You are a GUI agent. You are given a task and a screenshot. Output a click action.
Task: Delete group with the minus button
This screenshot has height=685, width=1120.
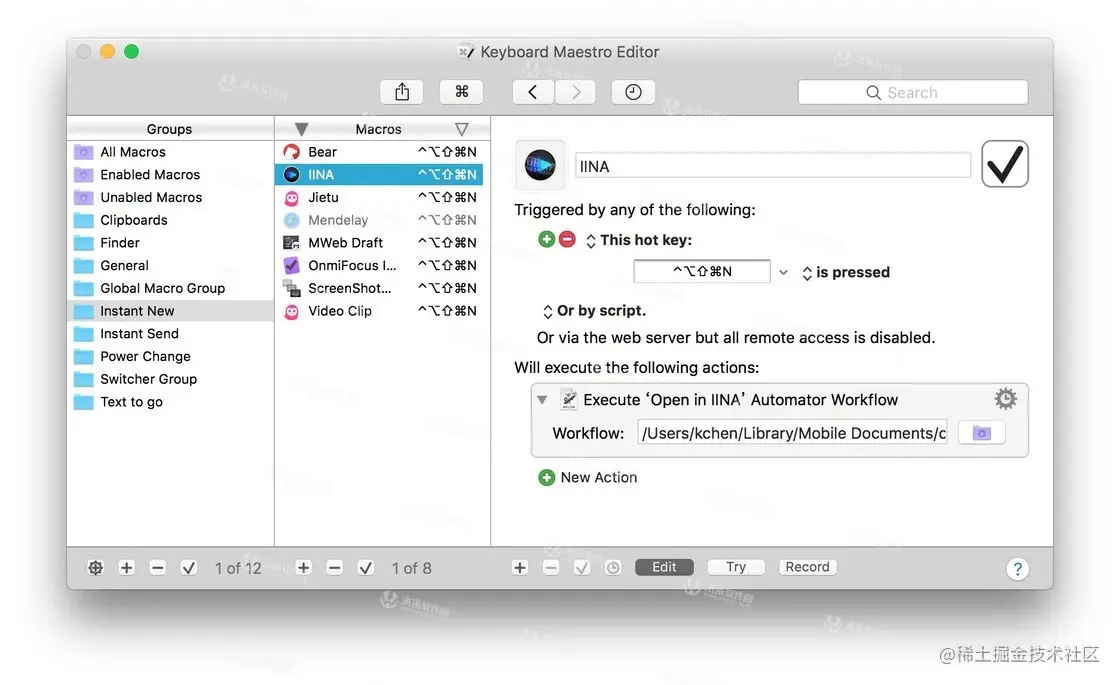158,568
